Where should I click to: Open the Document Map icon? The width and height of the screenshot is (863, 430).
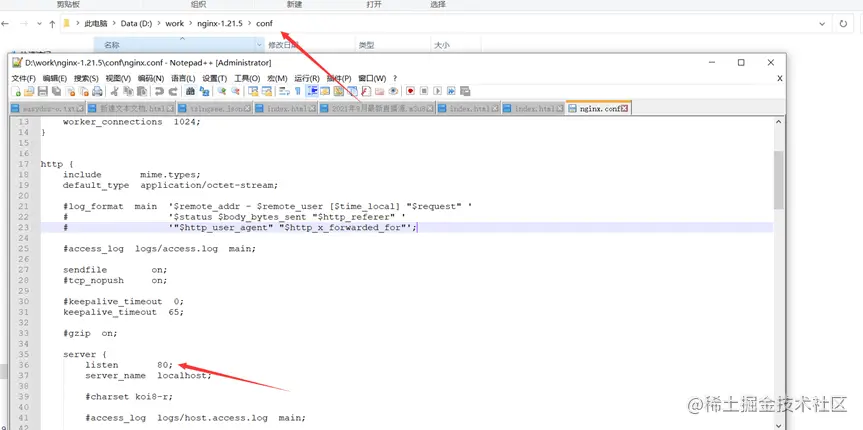[338, 91]
